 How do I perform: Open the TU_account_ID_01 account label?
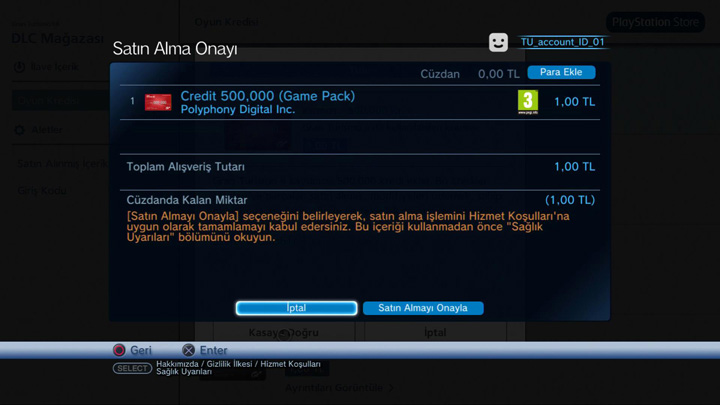[562, 42]
